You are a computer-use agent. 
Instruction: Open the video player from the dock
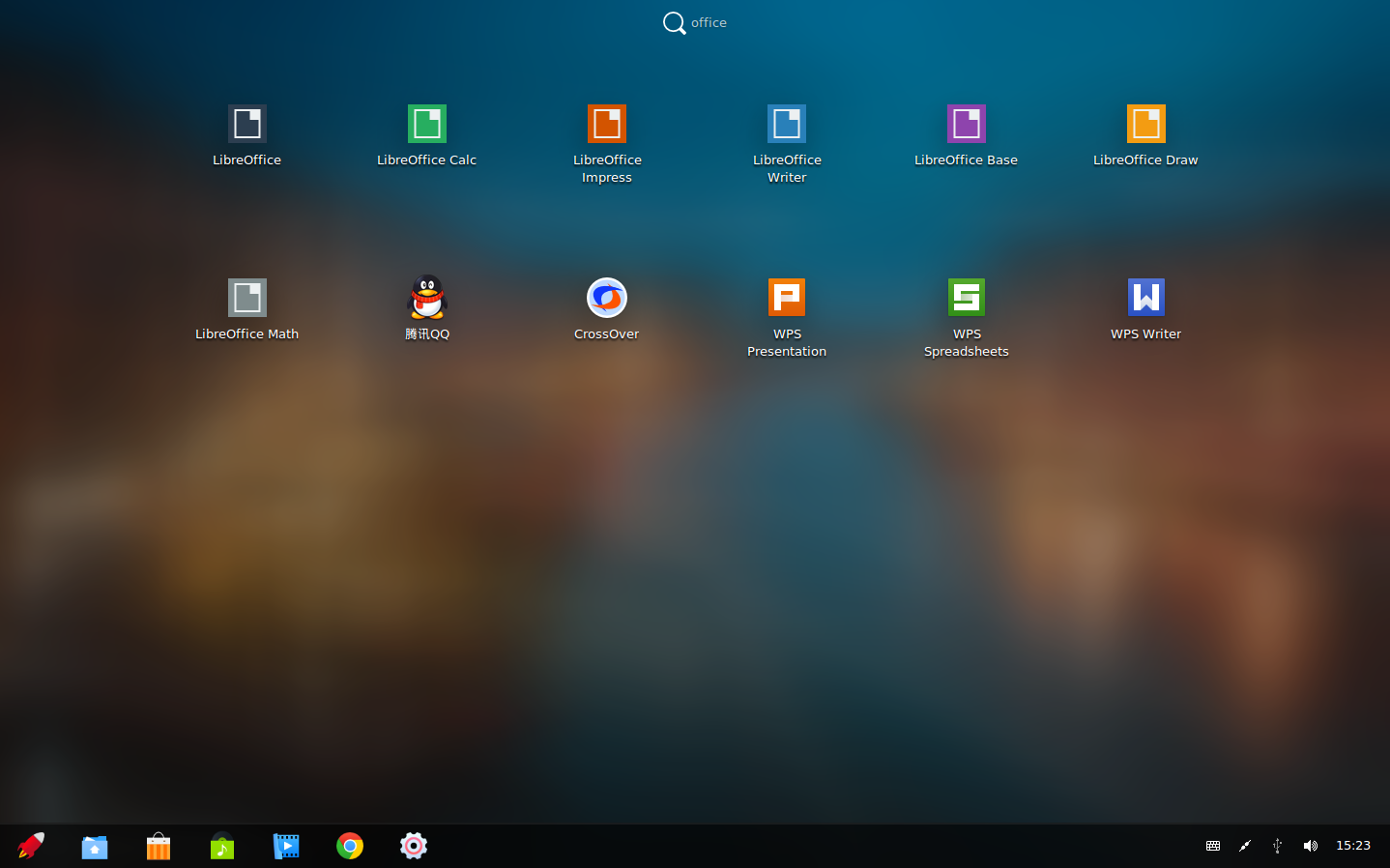(x=286, y=847)
